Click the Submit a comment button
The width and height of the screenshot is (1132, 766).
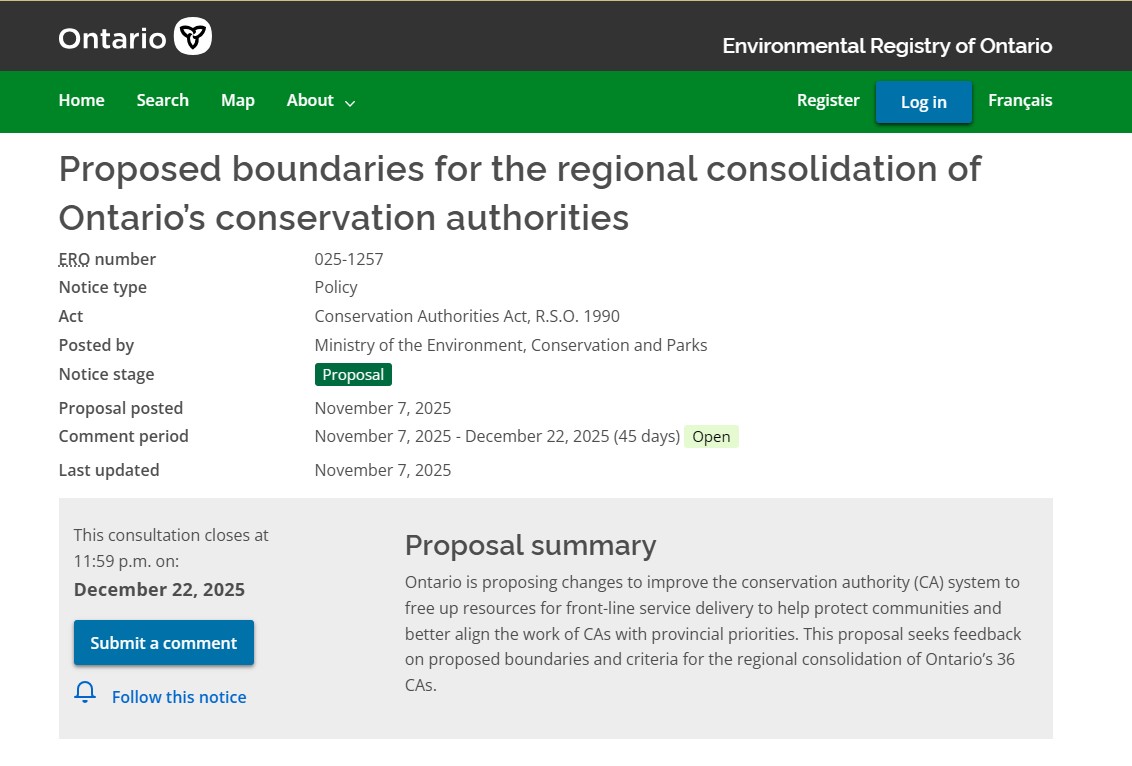pos(164,643)
